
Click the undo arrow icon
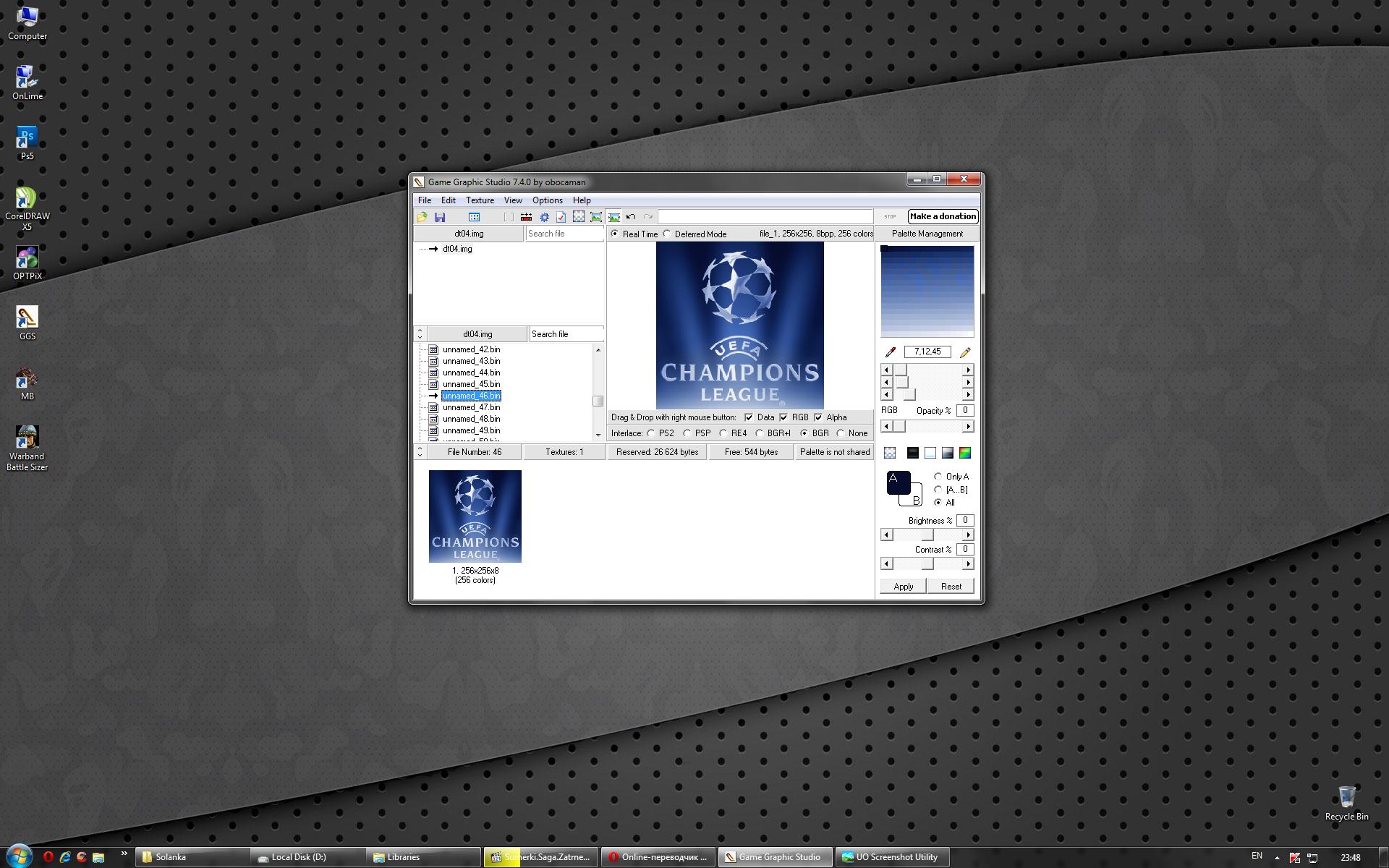click(x=631, y=217)
